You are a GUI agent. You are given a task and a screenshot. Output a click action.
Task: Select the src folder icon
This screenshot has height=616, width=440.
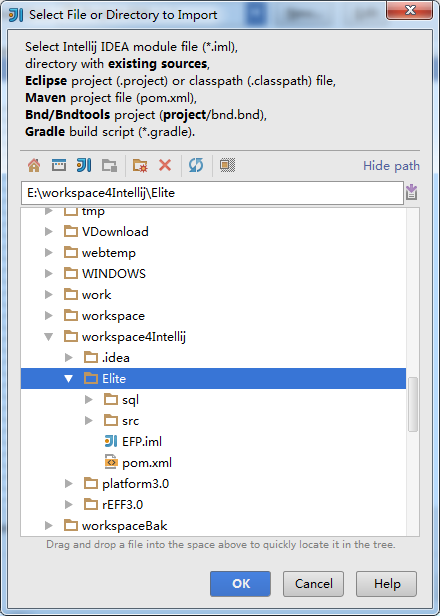[x=111, y=420]
